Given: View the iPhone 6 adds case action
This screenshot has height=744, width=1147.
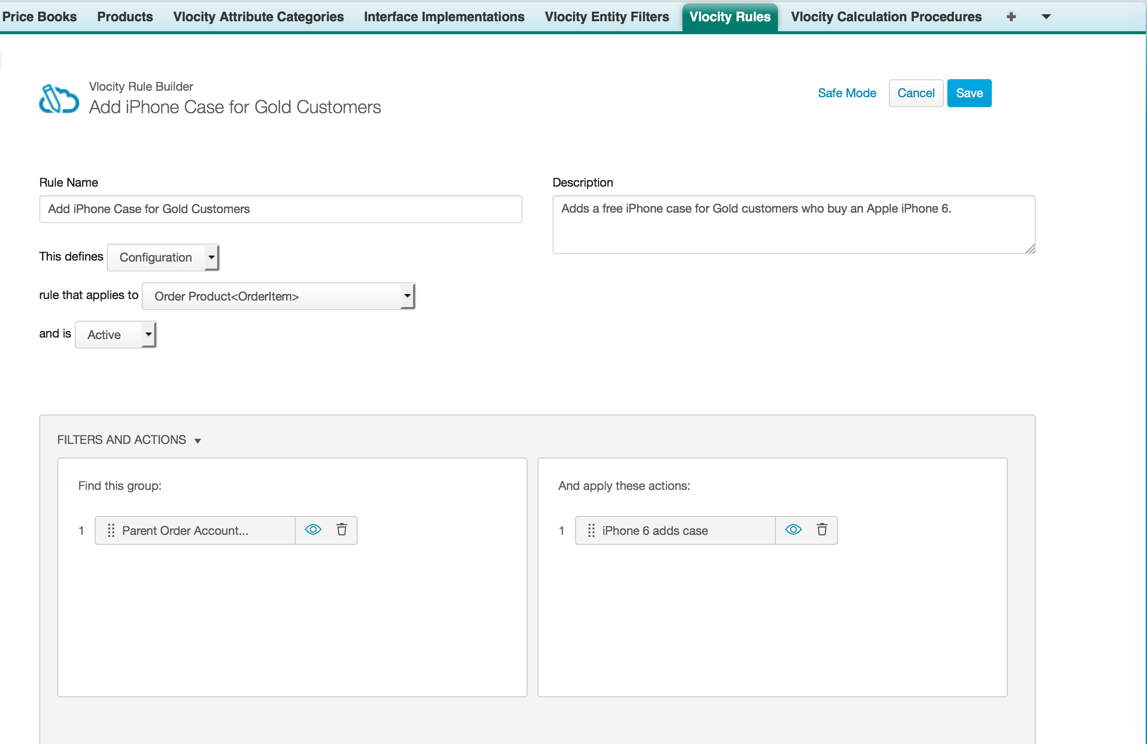Looking at the screenshot, I should pyautogui.click(x=793, y=530).
